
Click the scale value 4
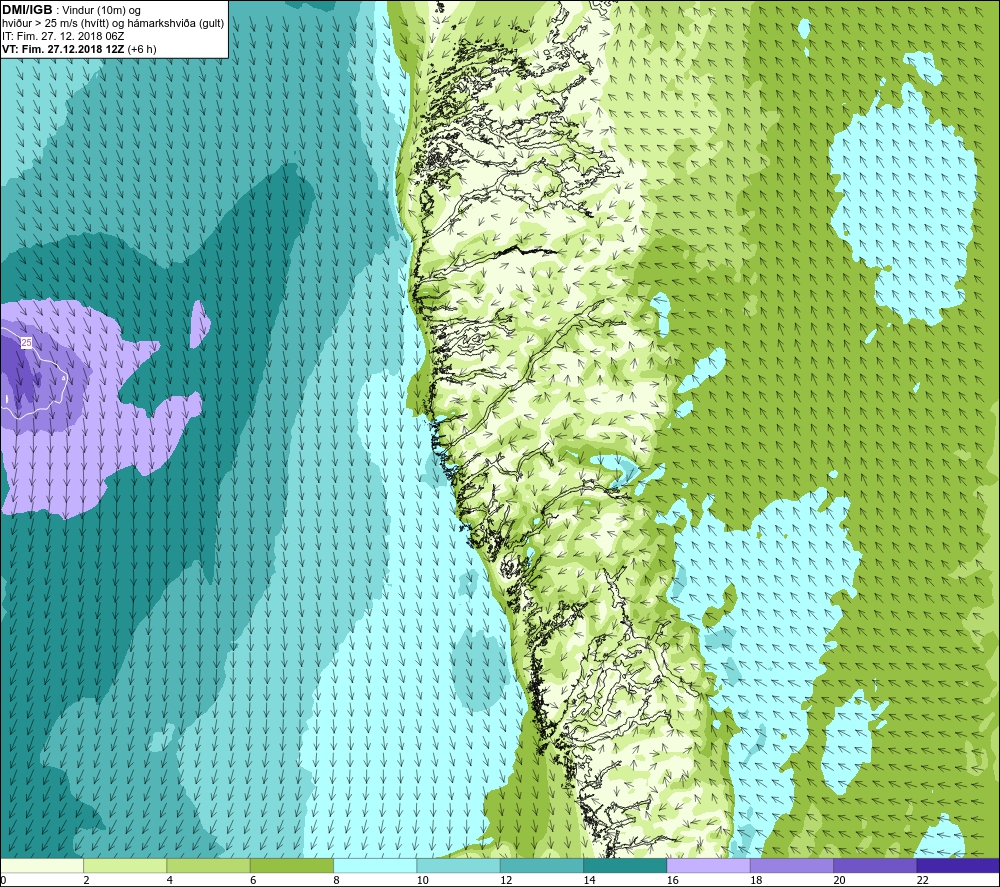point(170,881)
